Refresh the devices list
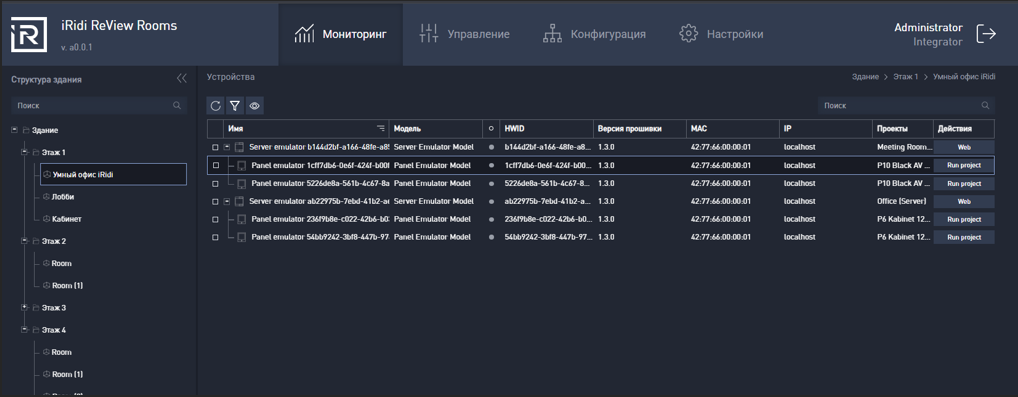The height and width of the screenshot is (397, 1018). coord(216,105)
